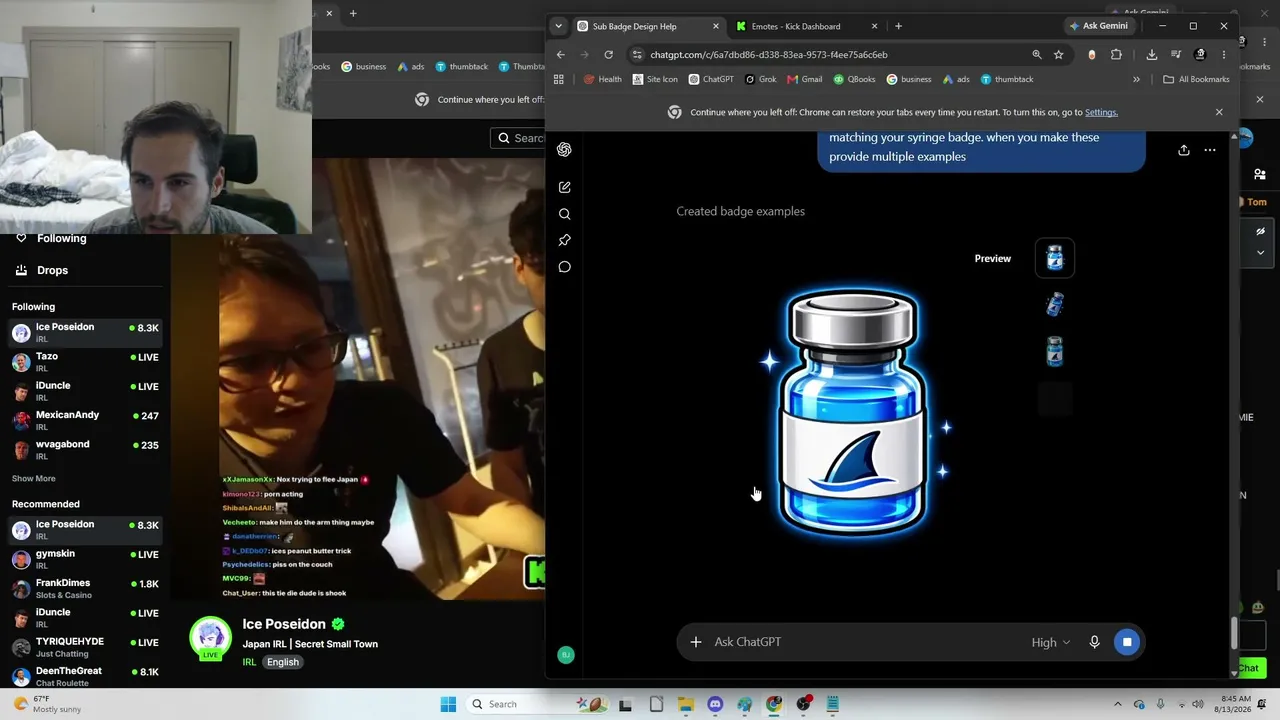Follow the Settings link in restore-tabs bar
Screen dimensions: 1280x720
1101,112
